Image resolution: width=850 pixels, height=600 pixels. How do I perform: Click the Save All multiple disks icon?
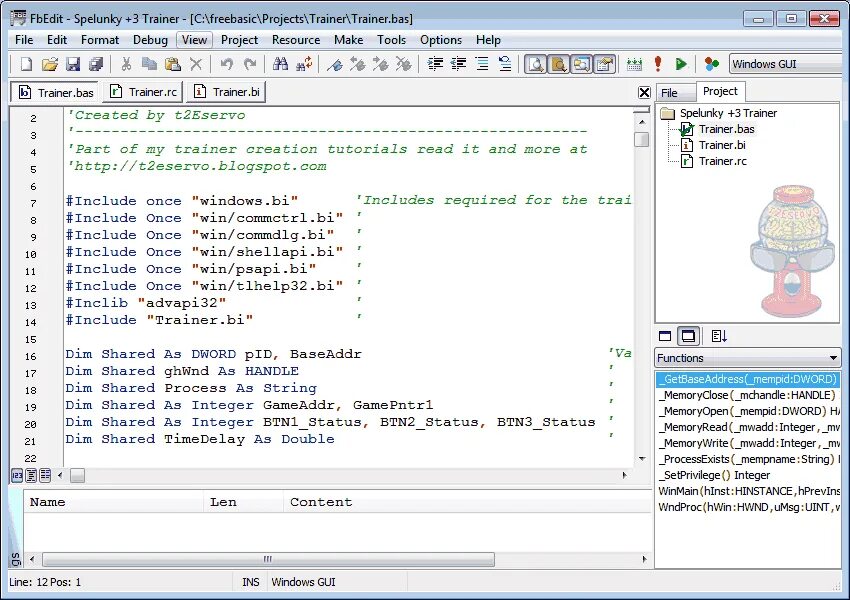tap(96, 64)
